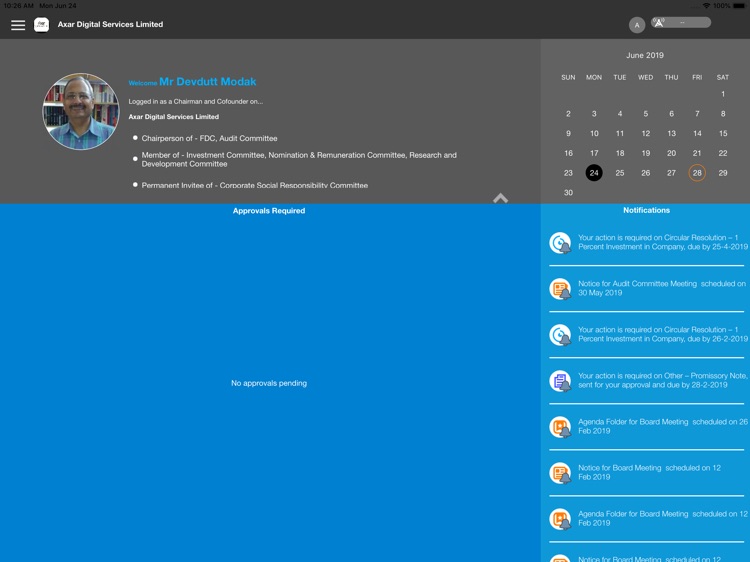This screenshot has width=750, height=562.
Task: Select June 1 on calendar
Action: pyautogui.click(x=723, y=94)
